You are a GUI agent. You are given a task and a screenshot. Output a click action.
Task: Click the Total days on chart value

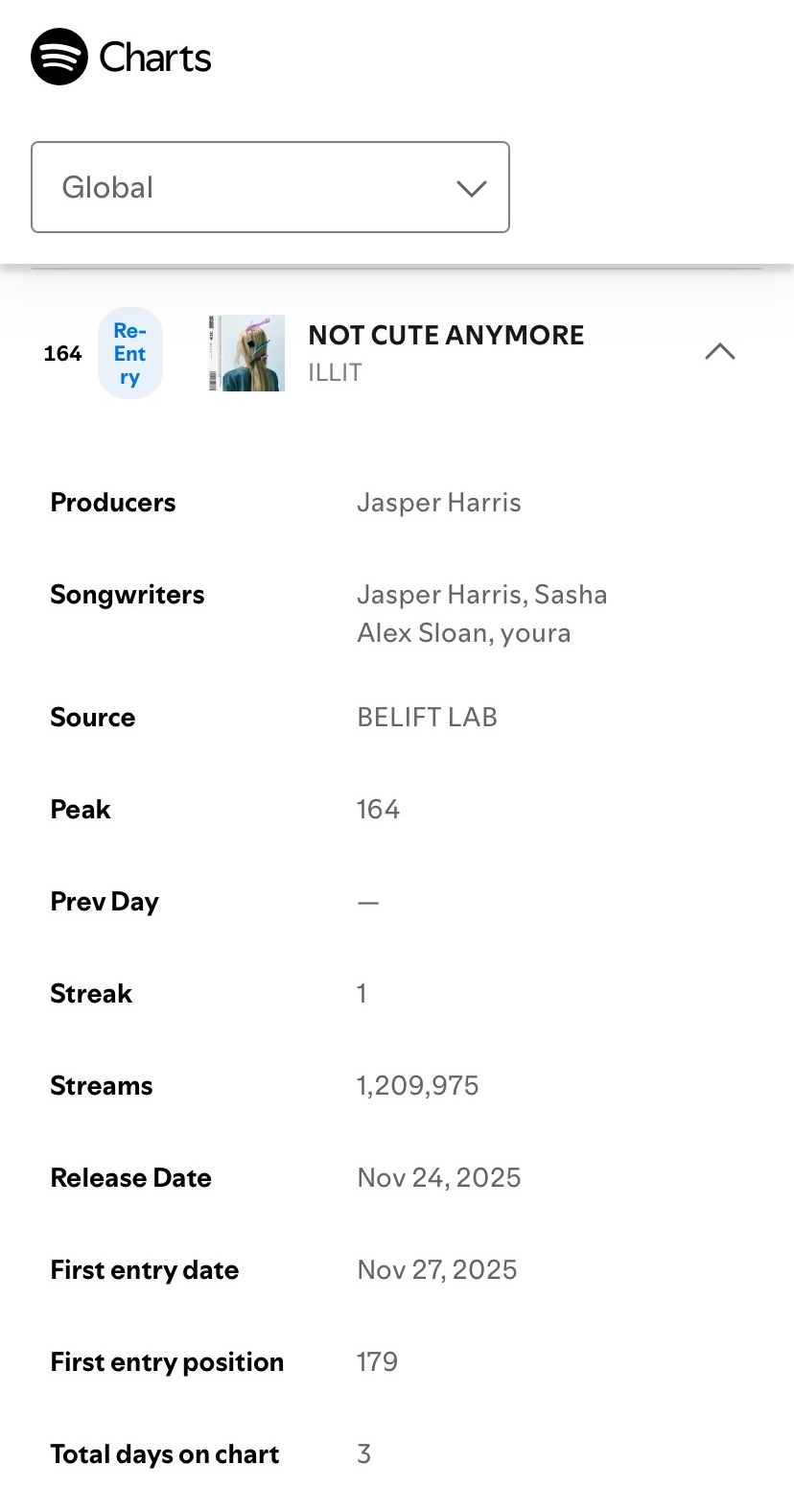[x=364, y=1454]
